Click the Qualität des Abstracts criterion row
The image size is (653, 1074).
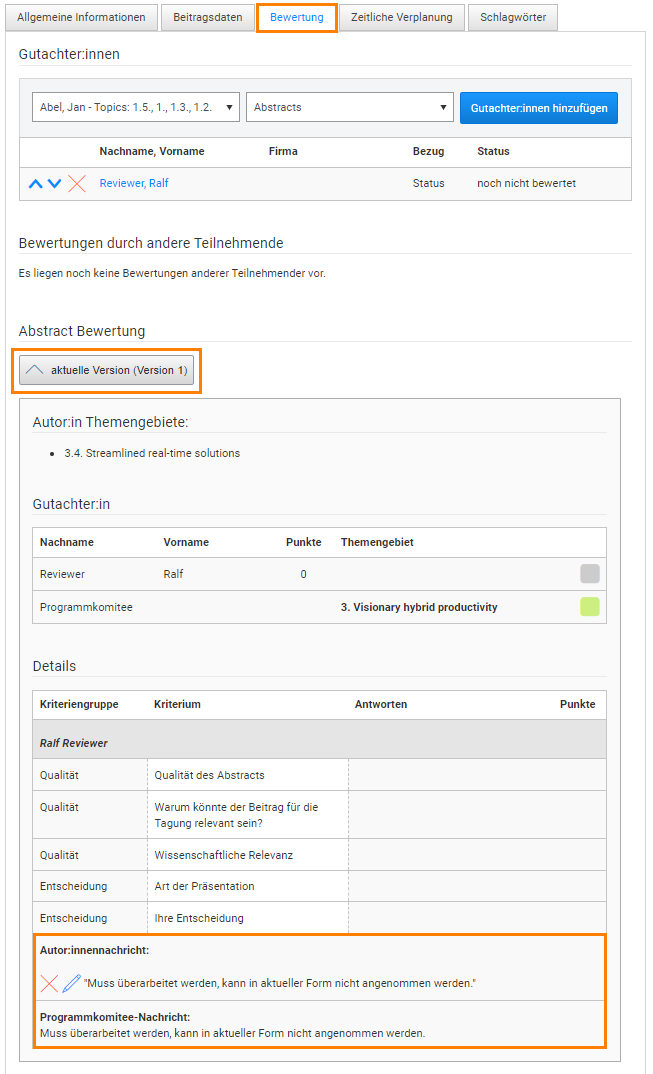click(209, 775)
